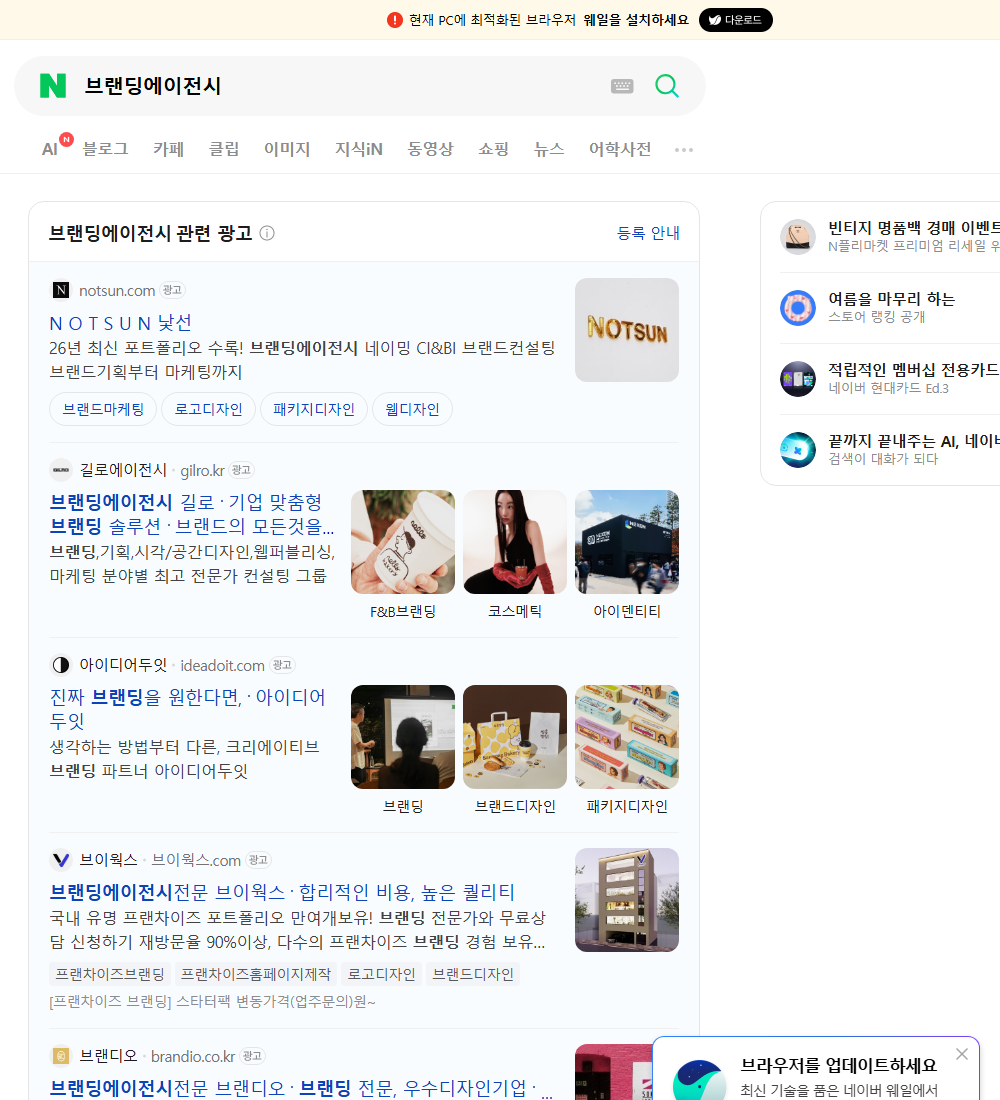Click the 아이덴티티 caption text

coord(627,612)
